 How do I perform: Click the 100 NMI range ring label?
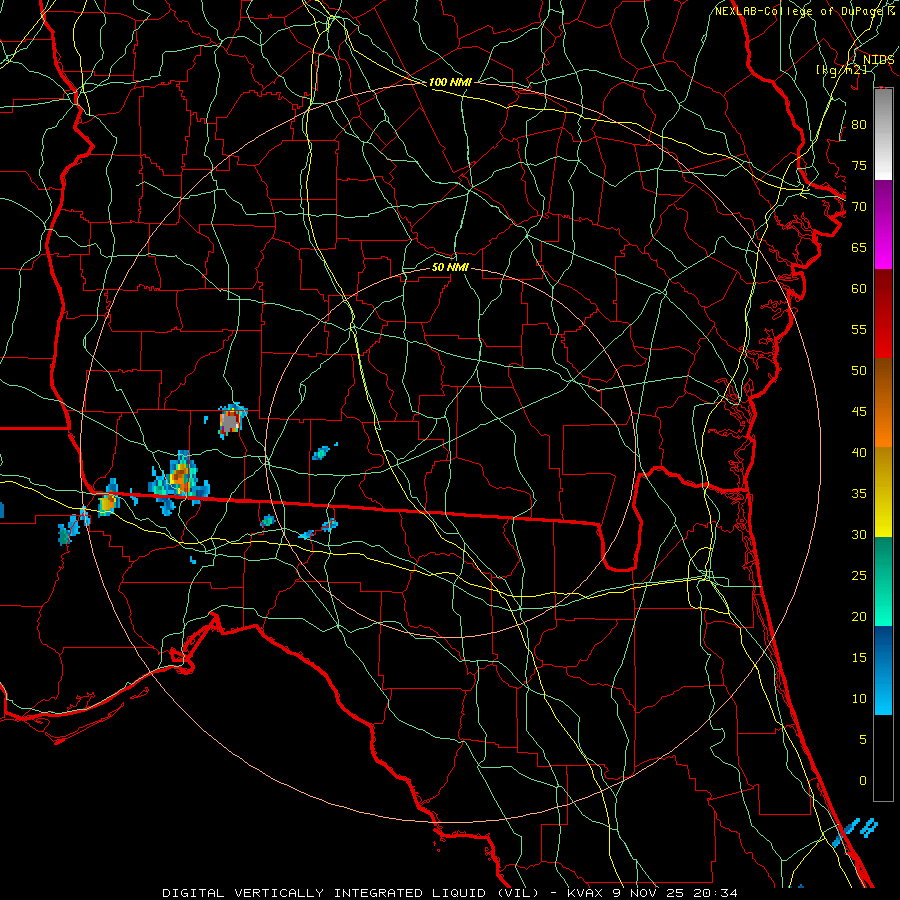[x=450, y=82]
